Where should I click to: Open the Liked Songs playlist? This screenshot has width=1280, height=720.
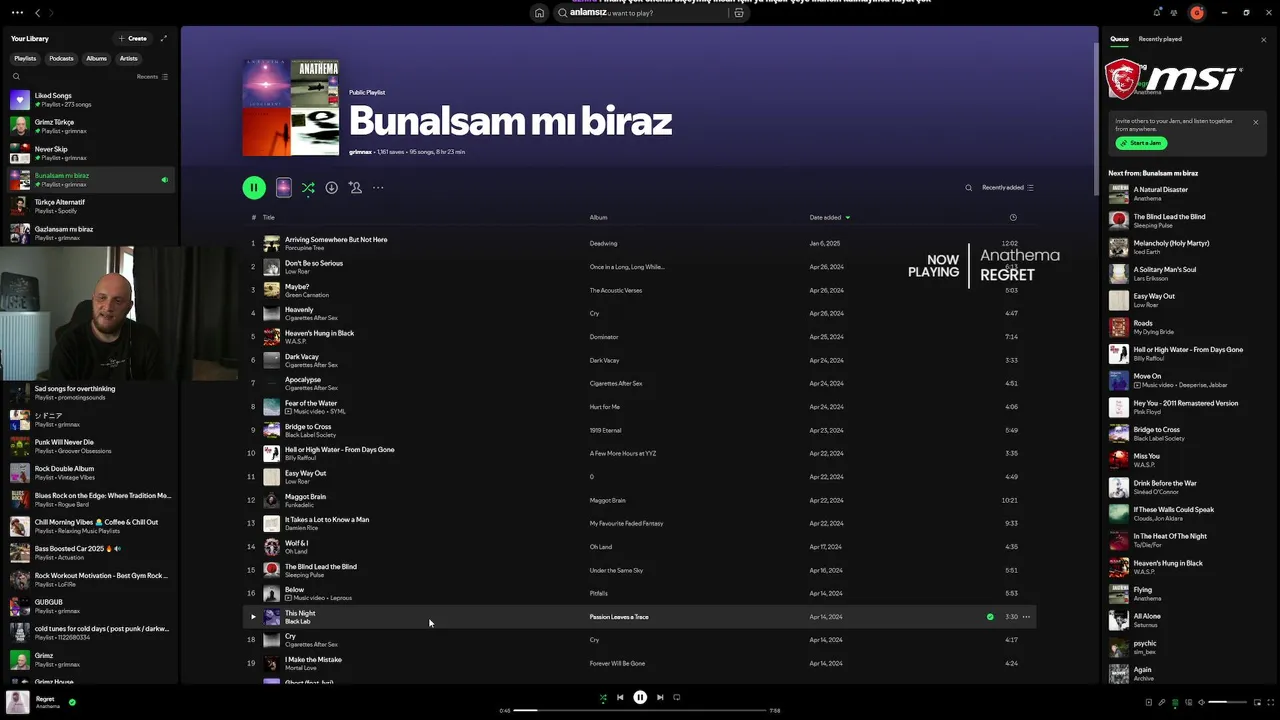[91, 100]
